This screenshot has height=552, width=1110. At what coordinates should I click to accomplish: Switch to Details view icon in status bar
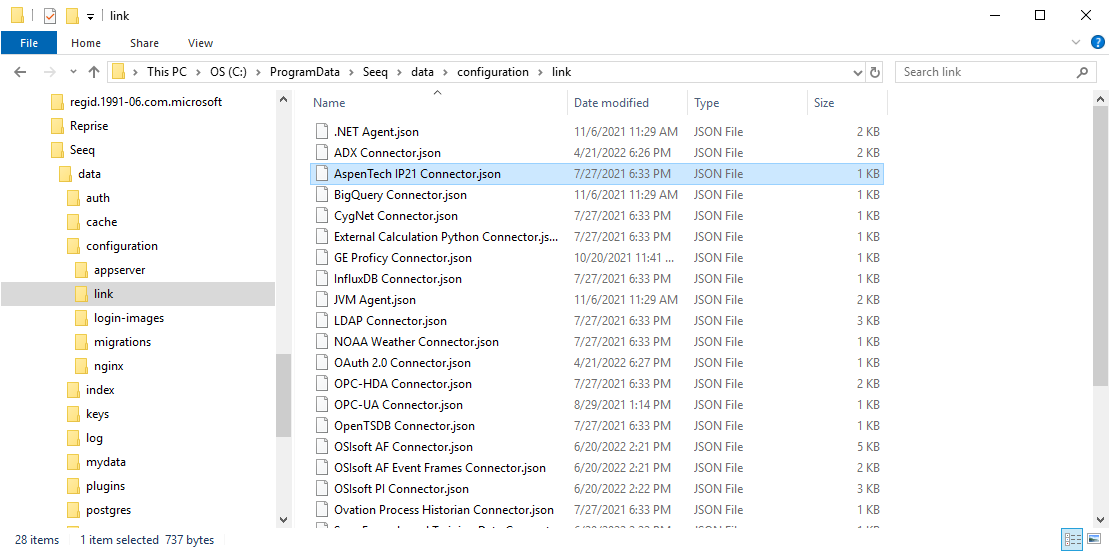pos(1070,540)
